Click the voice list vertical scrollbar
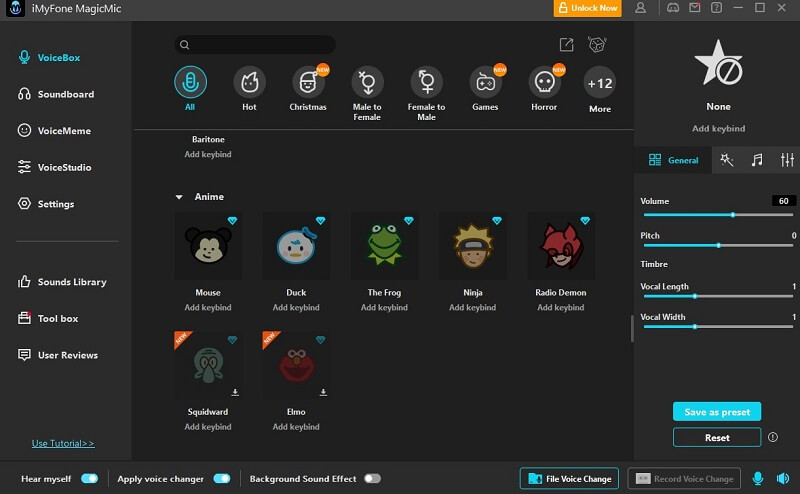 tap(632, 328)
